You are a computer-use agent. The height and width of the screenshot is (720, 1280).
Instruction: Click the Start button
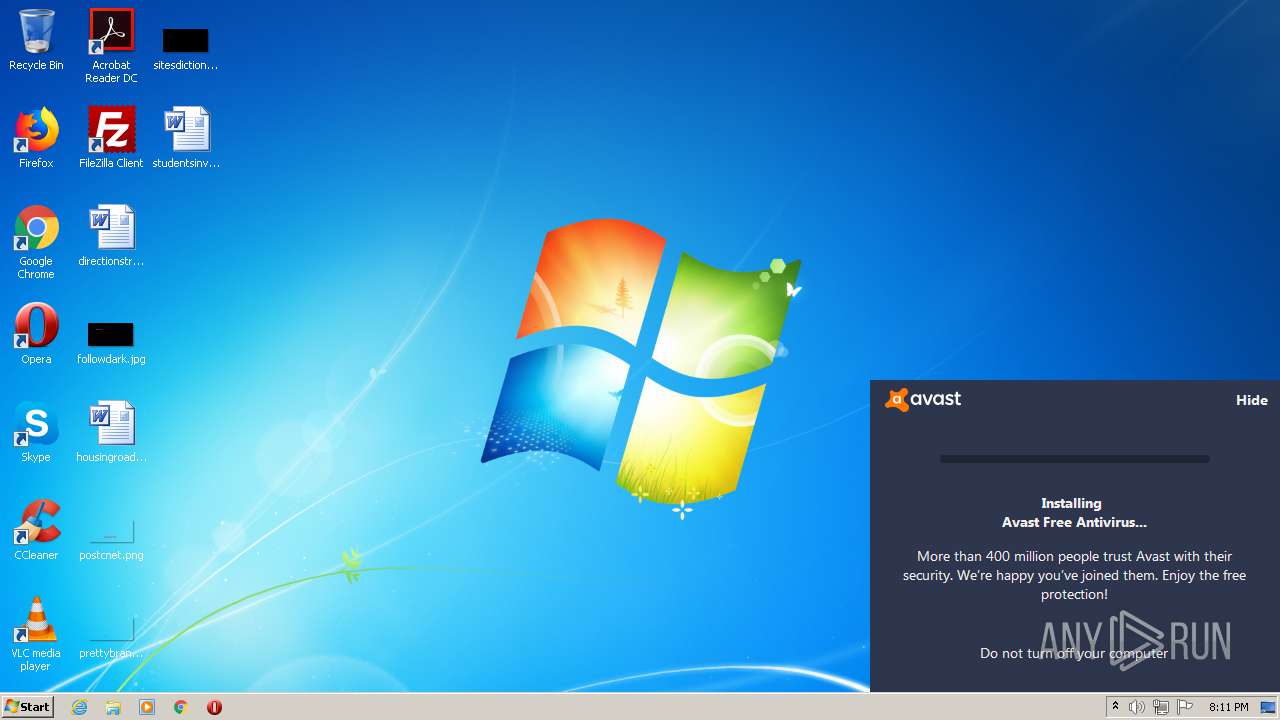(27, 706)
